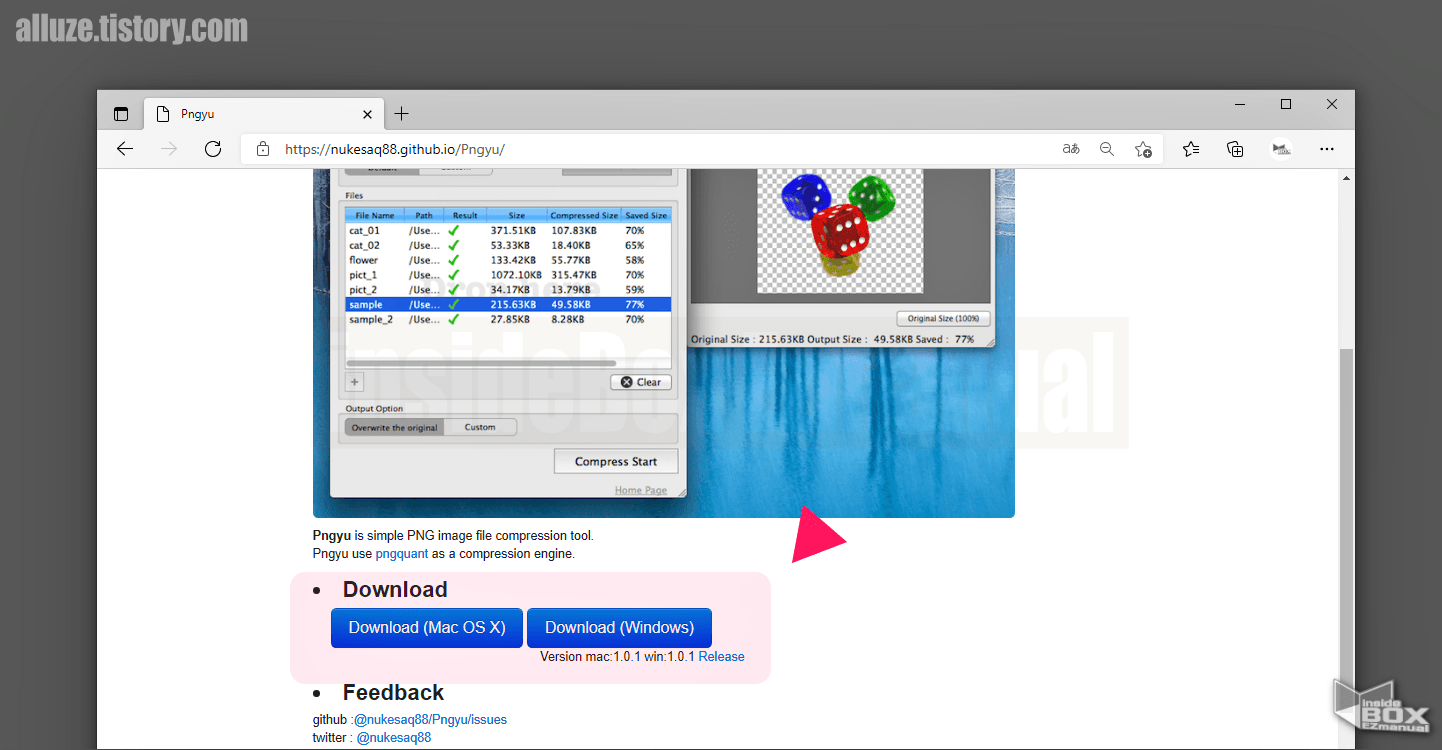This screenshot has width=1442, height=750.
Task: Click Download (Mac OS X) button
Action: 427,628
